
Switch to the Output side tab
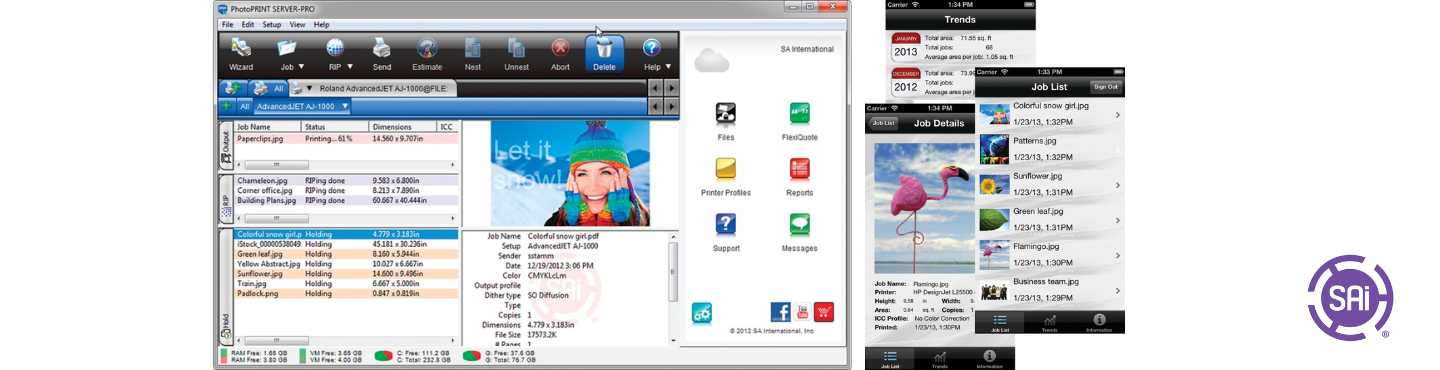click(x=226, y=146)
